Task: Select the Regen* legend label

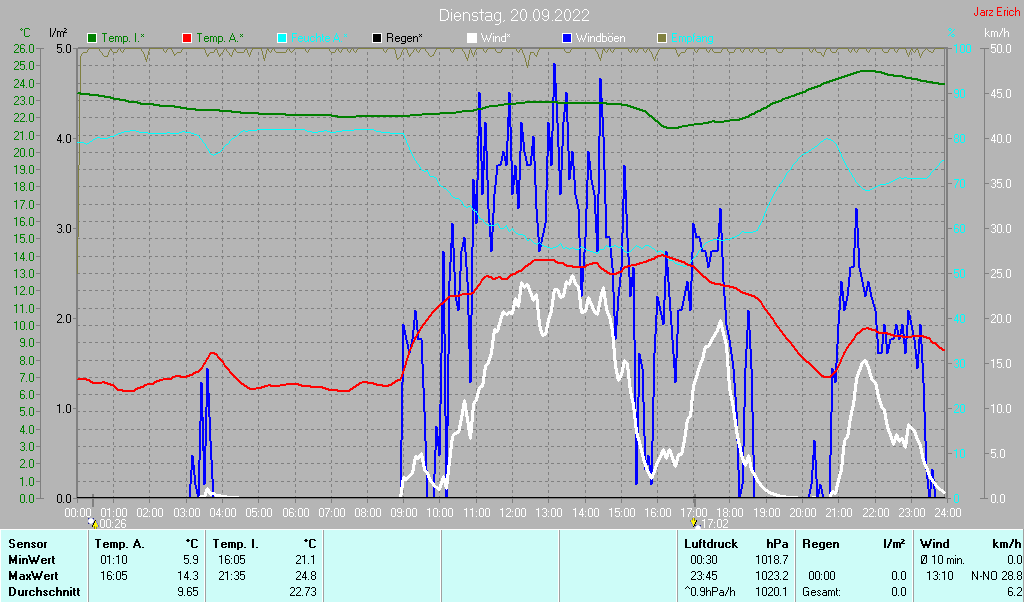Action: point(404,39)
